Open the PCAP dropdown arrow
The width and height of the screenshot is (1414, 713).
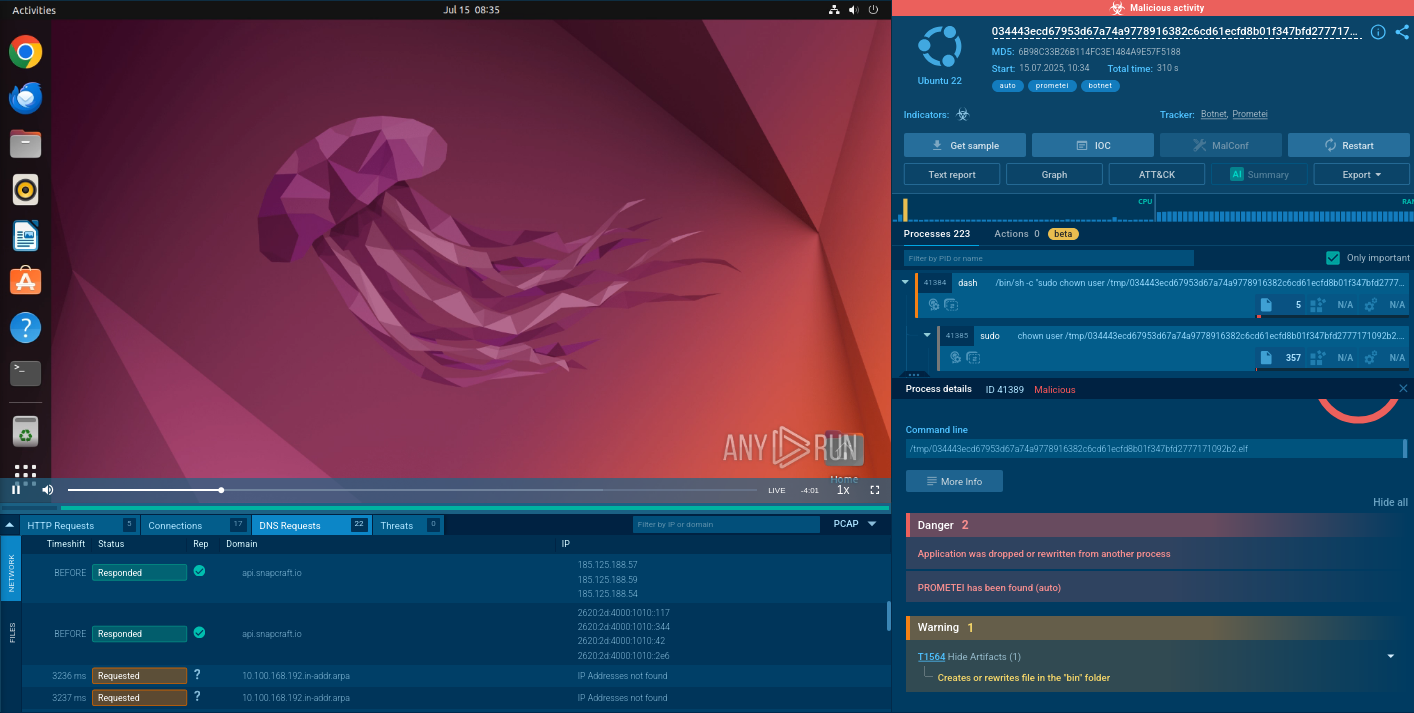click(872, 524)
